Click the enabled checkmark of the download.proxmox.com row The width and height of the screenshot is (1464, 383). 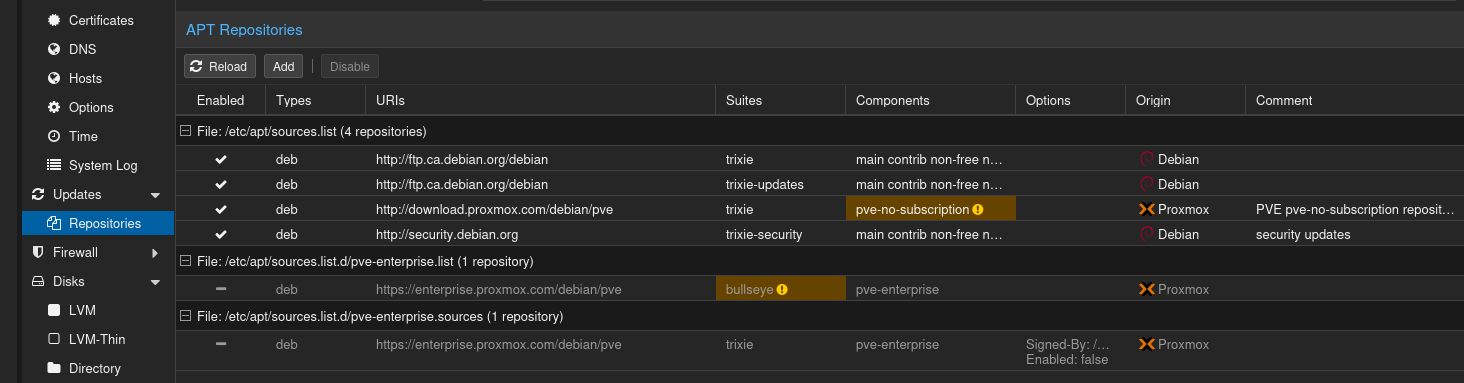[x=221, y=209]
